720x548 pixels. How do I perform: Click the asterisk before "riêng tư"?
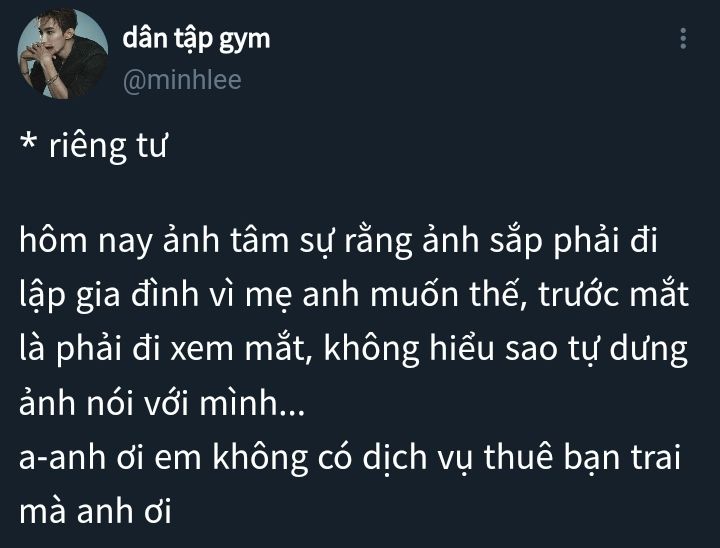[28, 142]
